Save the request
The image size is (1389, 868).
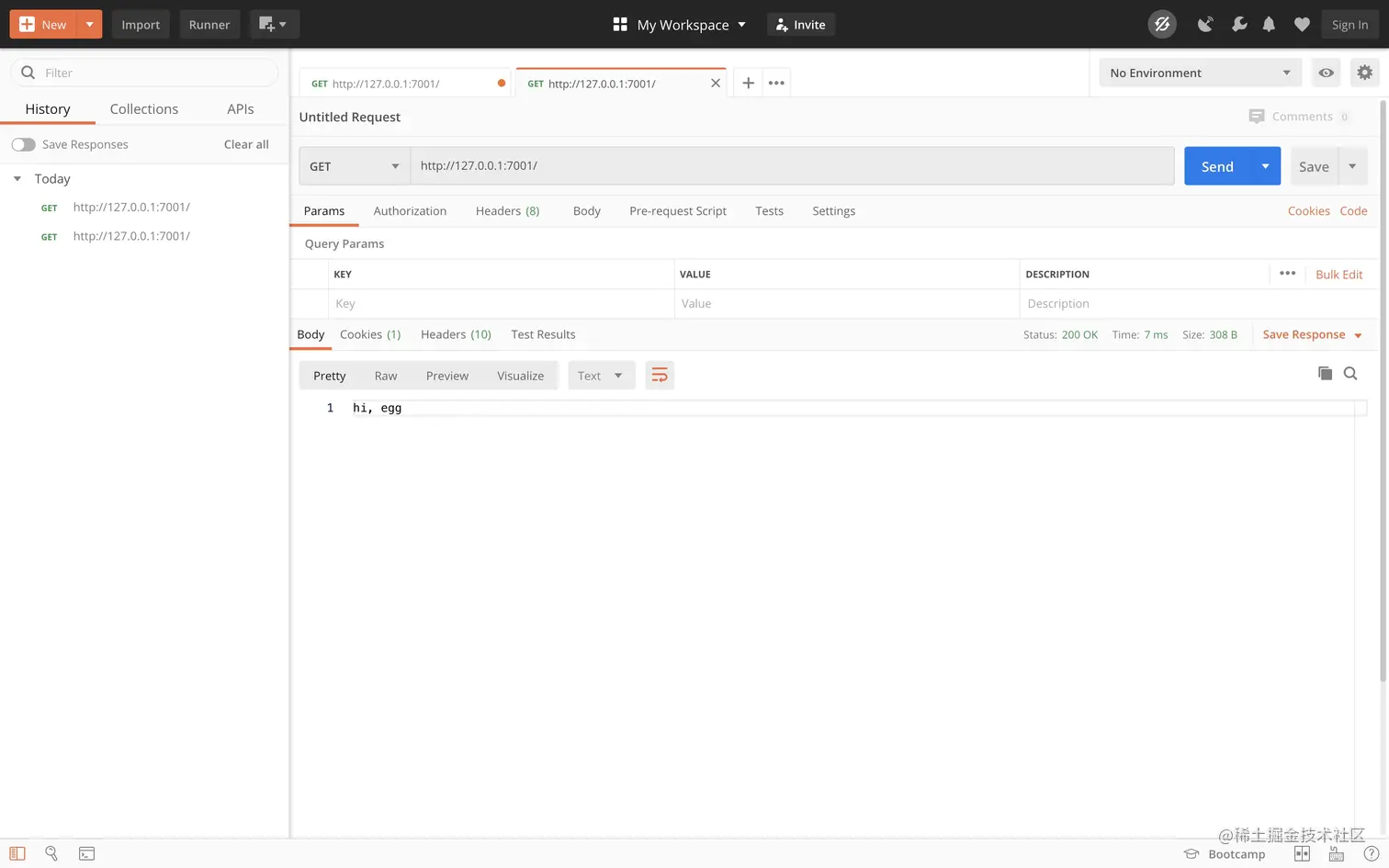click(x=1314, y=166)
